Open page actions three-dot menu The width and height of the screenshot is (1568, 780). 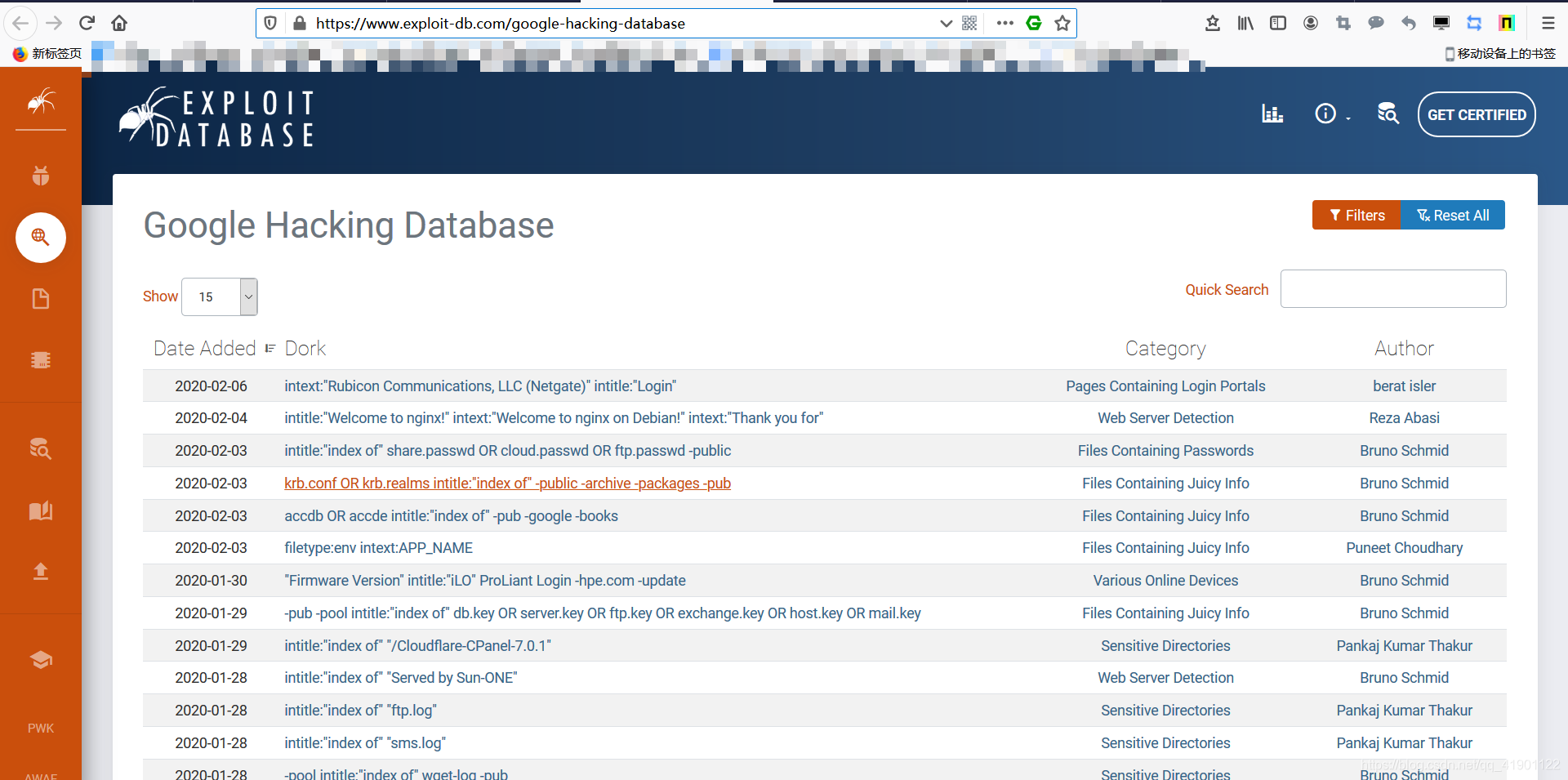tap(1005, 23)
